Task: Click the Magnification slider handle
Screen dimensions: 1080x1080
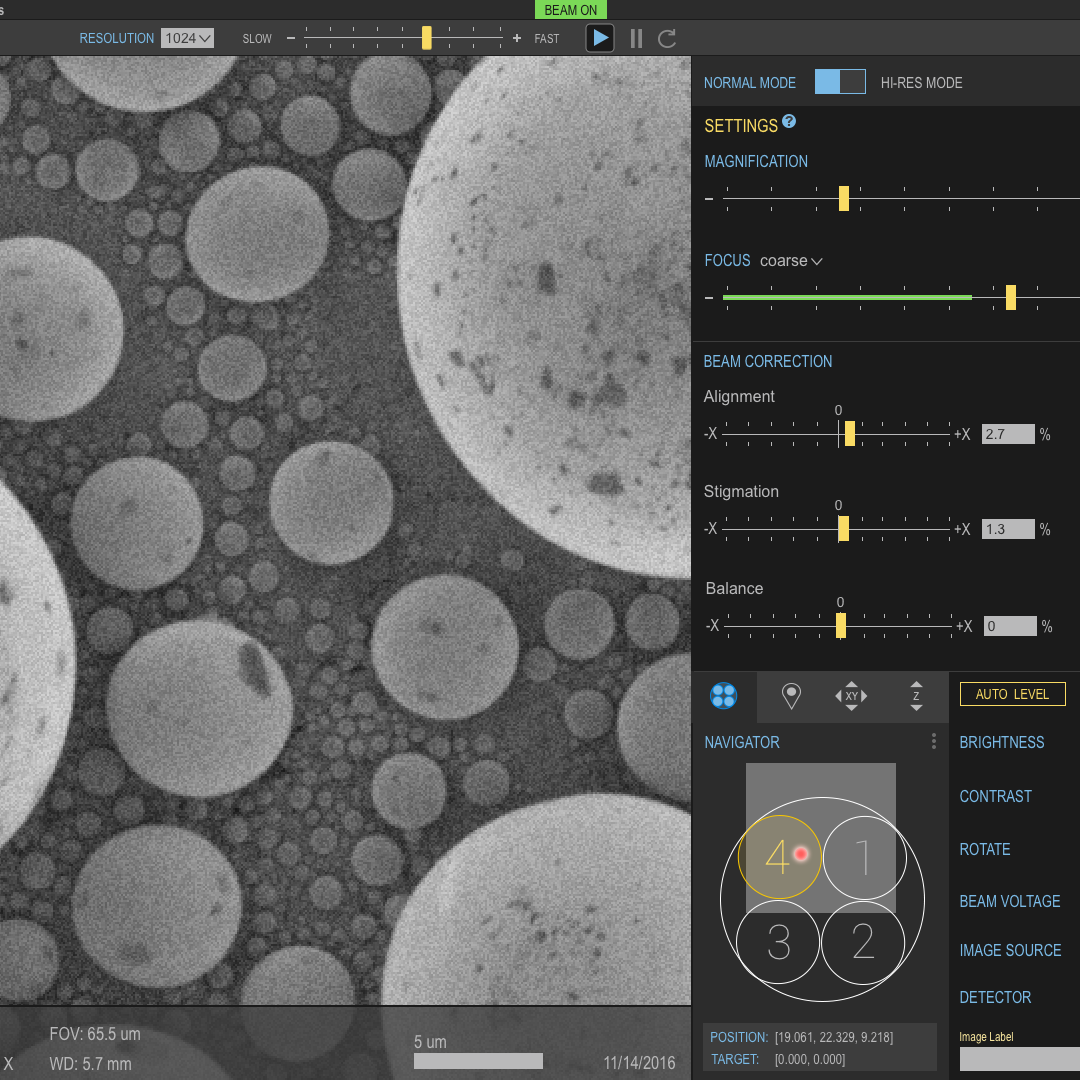Action: tap(844, 198)
